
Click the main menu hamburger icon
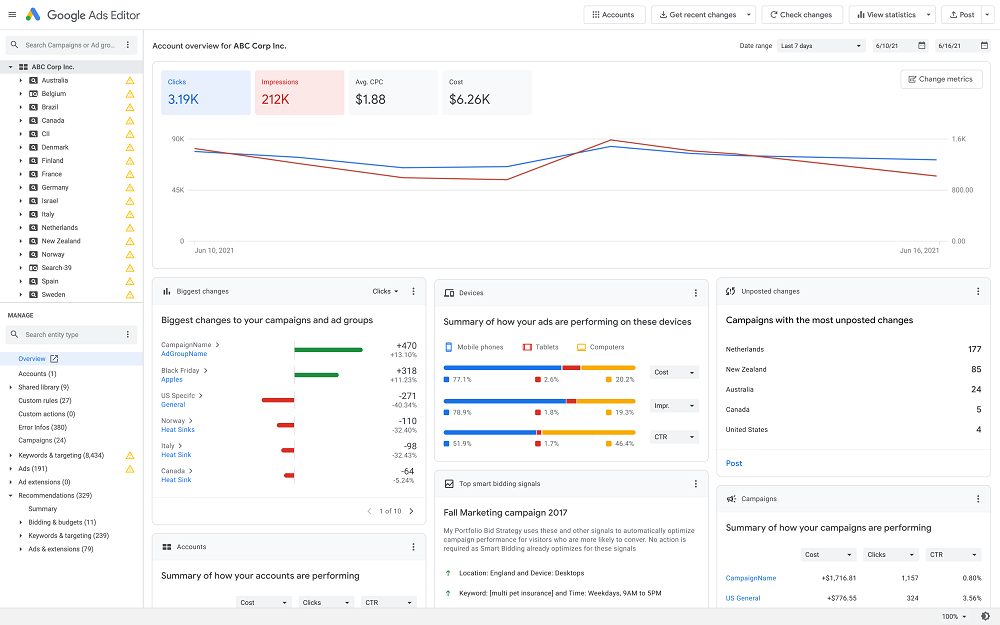coord(13,15)
